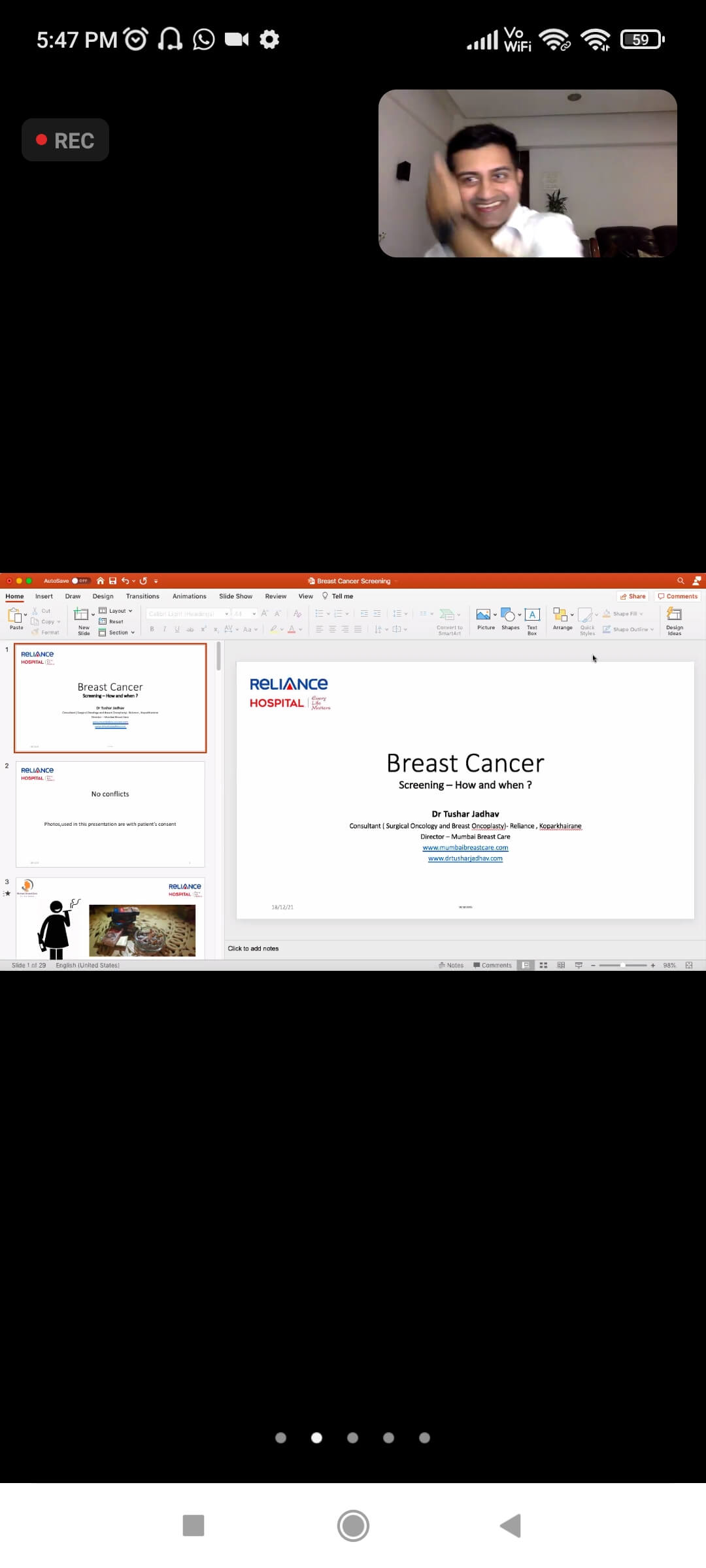Viewport: 706px width, 1568px height.
Task: Click the zoom slider in status bar
Action: coord(622,965)
